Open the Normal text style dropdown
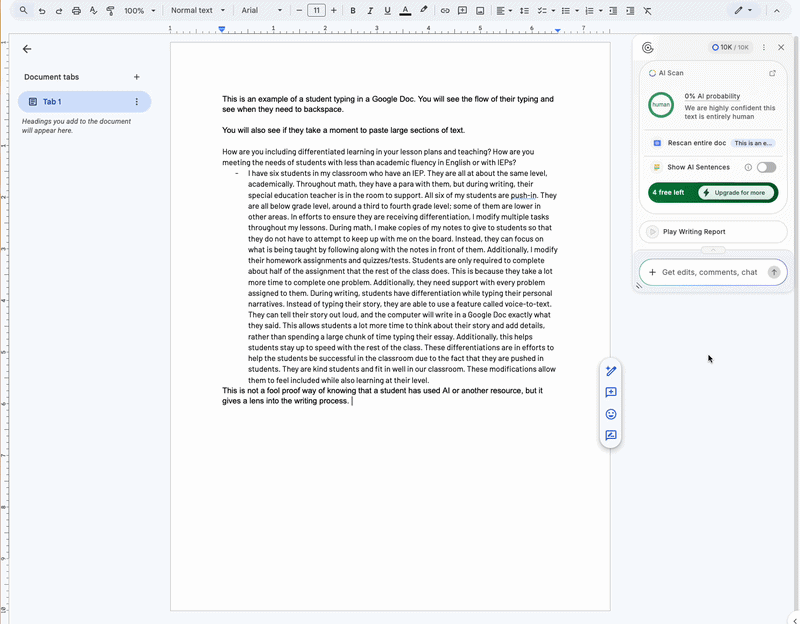This screenshot has height=624, width=800. [x=197, y=10]
